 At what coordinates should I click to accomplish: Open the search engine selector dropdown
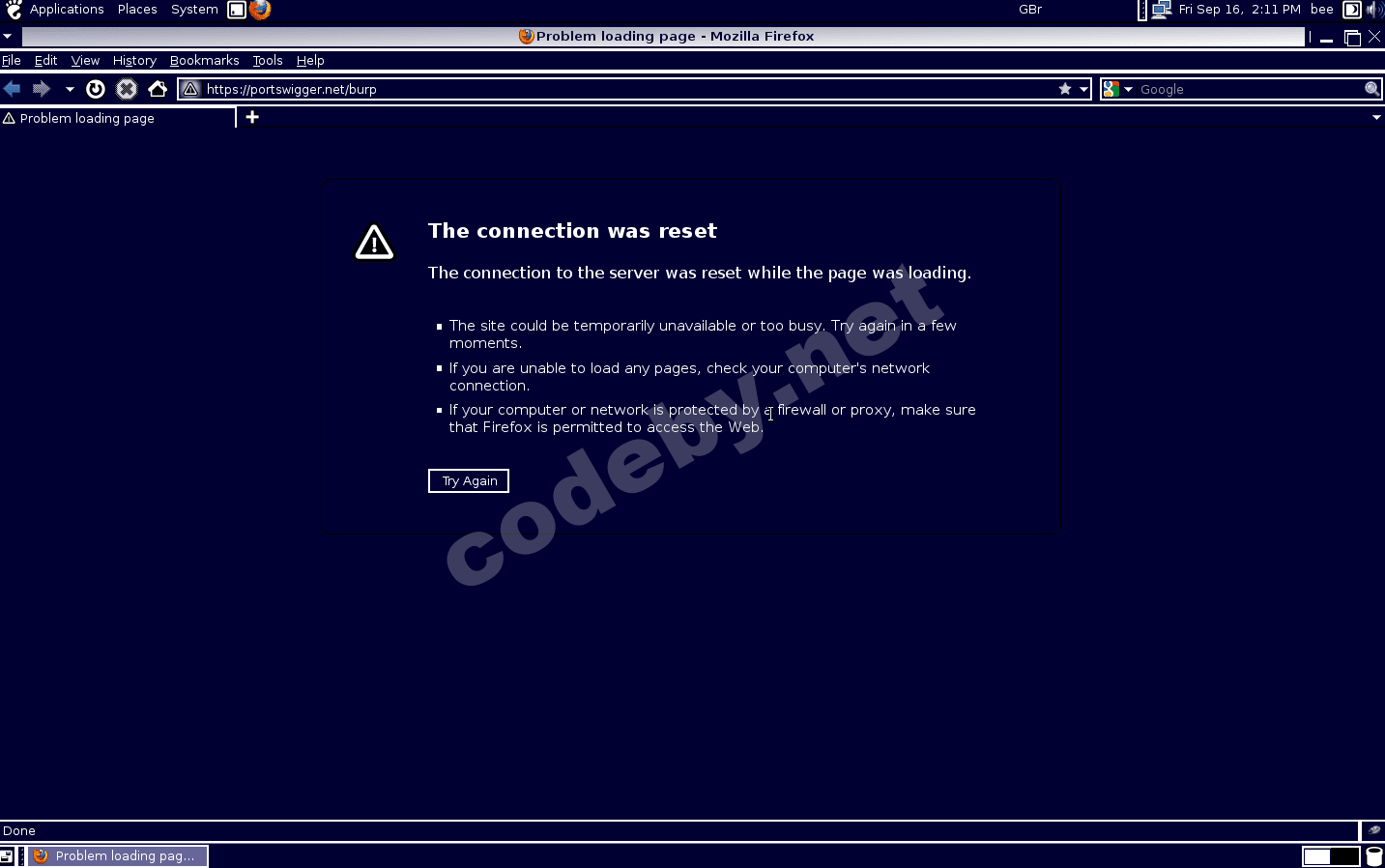1118,89
